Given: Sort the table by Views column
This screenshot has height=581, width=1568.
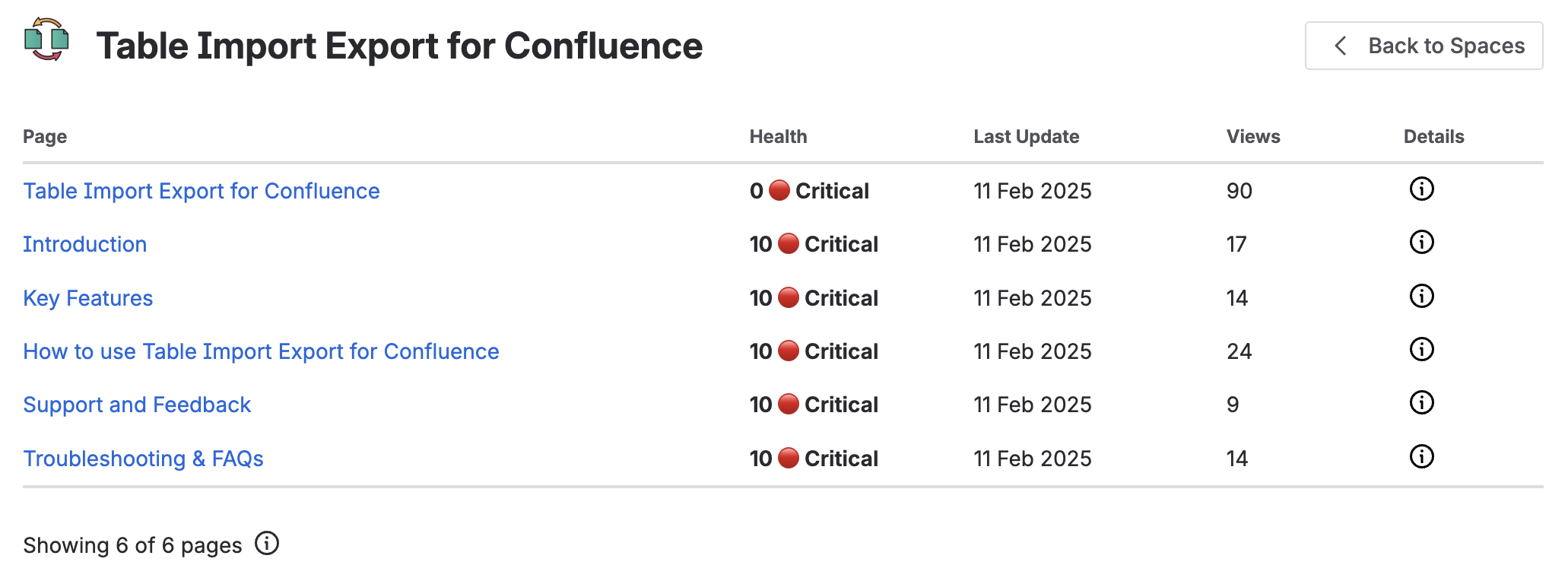Looking at the screenshot, I should pos(1252,136).
